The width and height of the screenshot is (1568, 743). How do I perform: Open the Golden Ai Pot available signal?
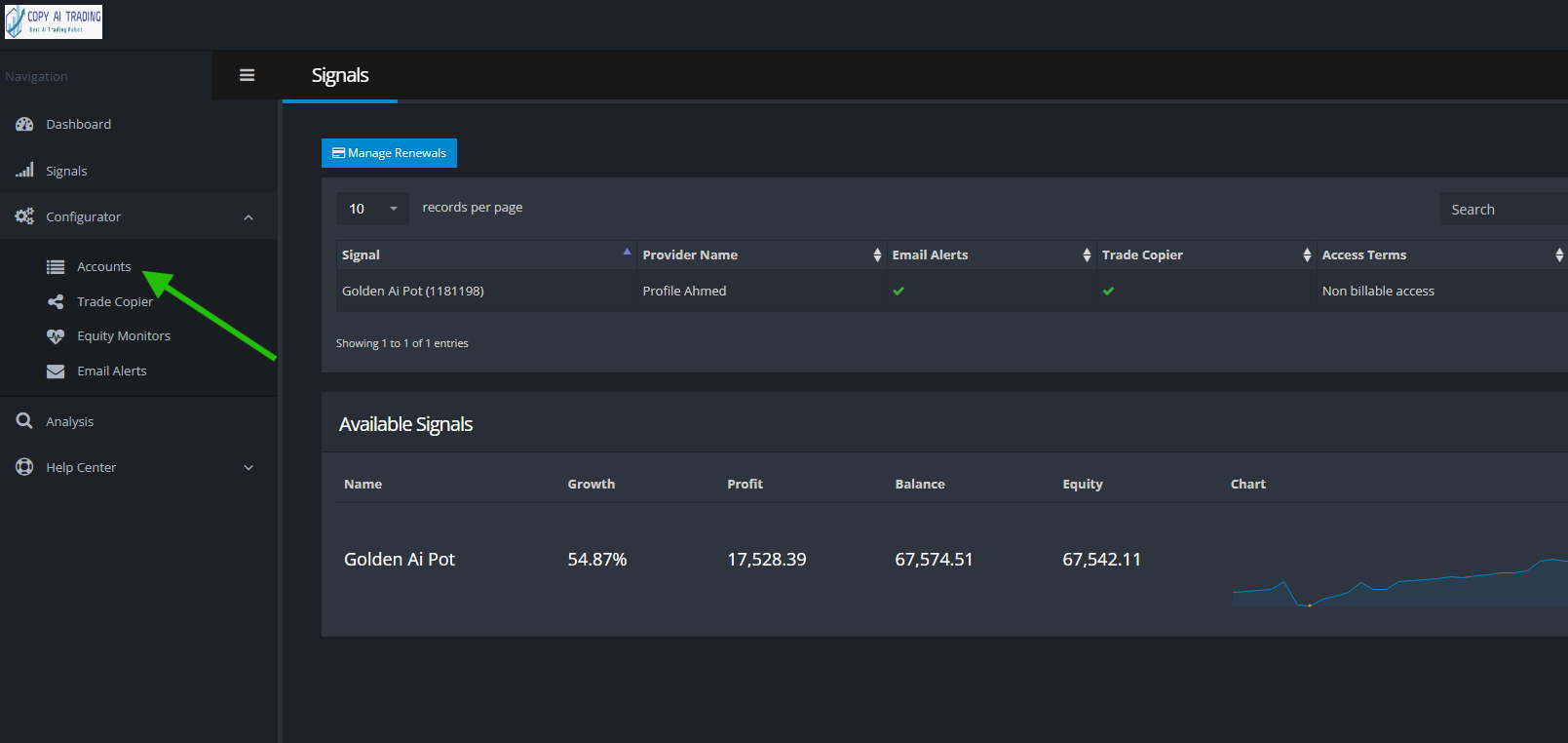(x=400, y=559)
